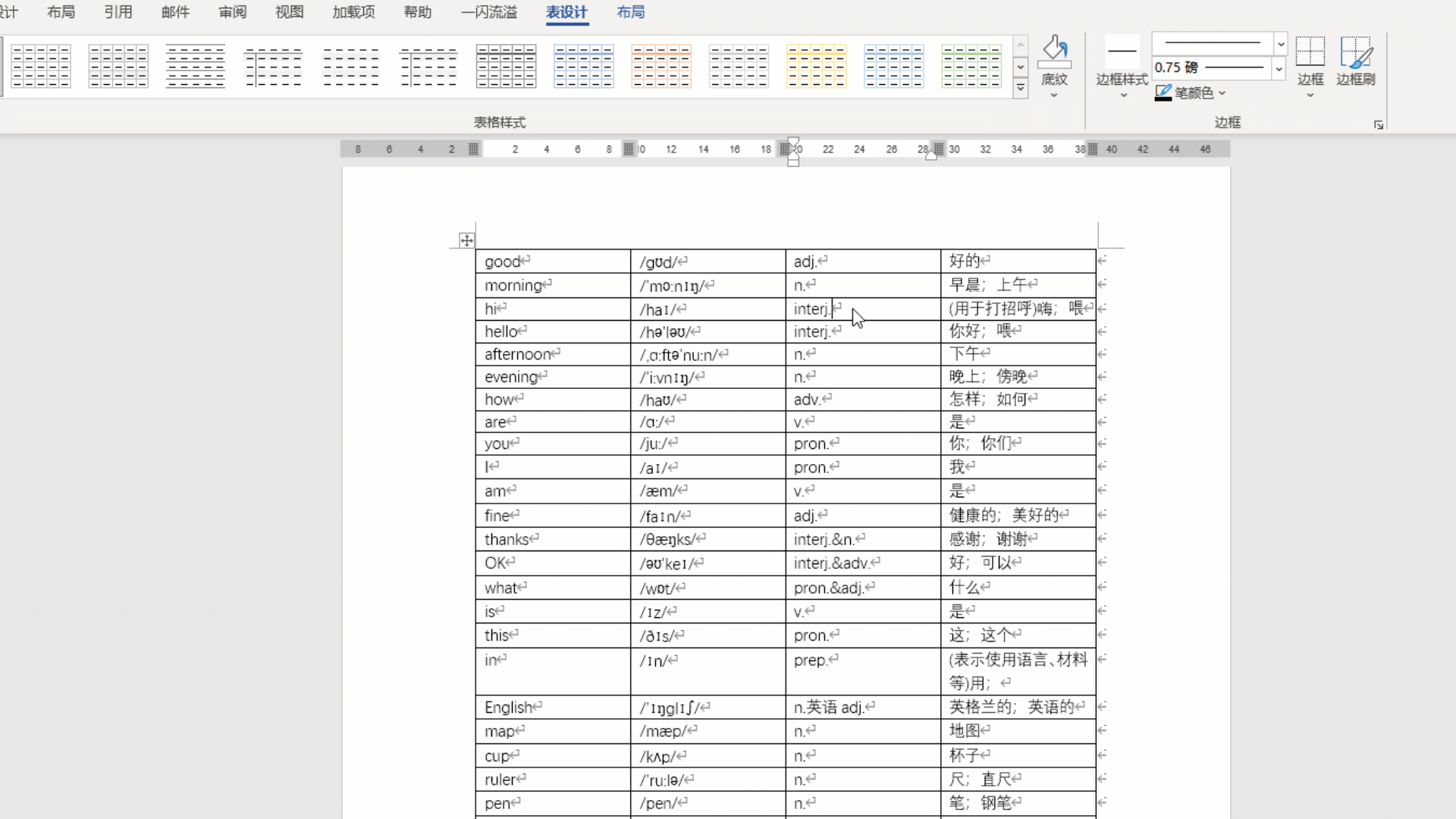The width and height of the screenshot is (1456, 819).
Task: Select the first plain table style thumbnail
Action: tap(41, 66)
